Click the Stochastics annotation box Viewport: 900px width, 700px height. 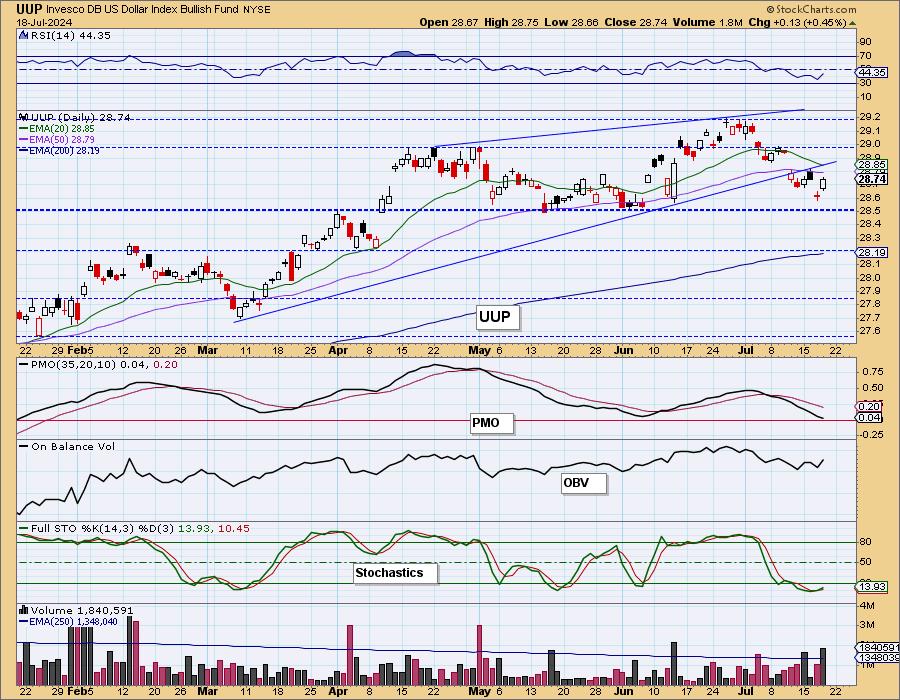pyautogui.click(x=395, y=573)
